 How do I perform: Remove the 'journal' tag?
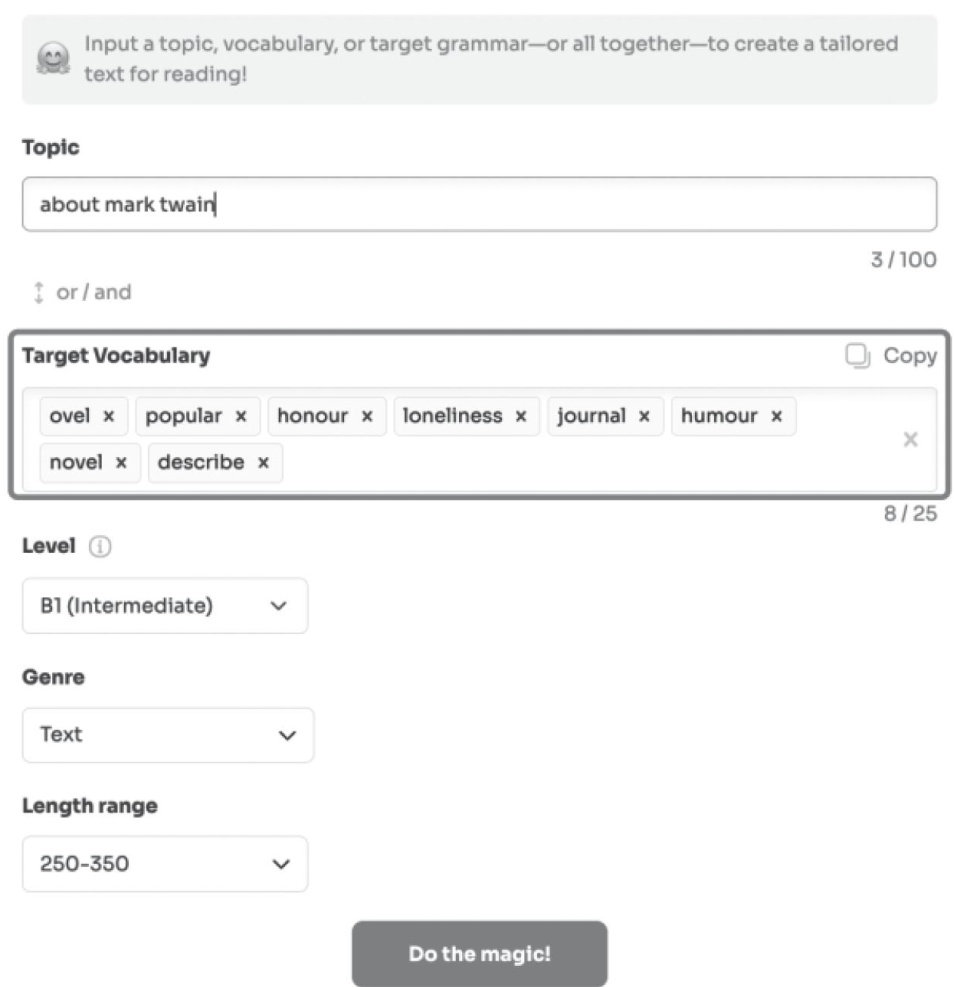point(644,416)
